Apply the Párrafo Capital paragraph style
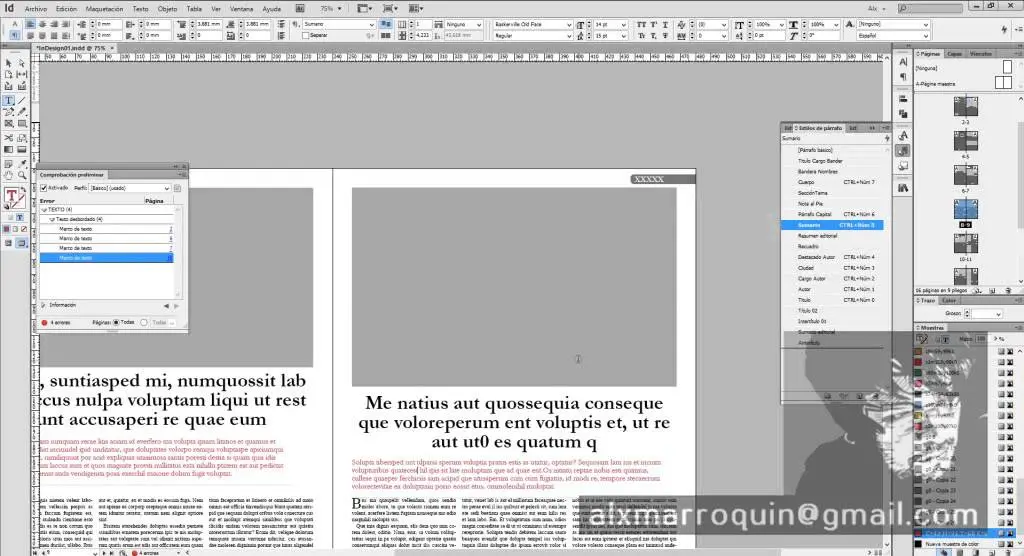This screenshot has height=556, width=1024. click(x=833, y=214)
